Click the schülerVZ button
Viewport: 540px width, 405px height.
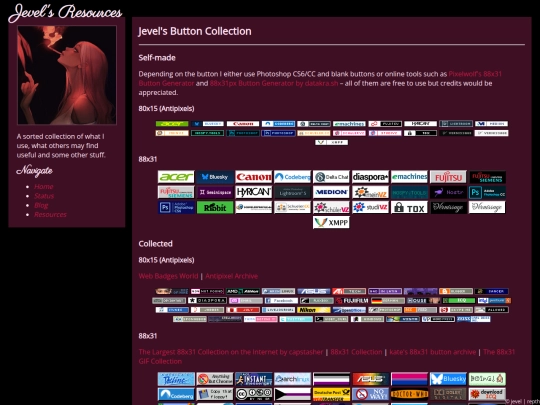(331, 207)
